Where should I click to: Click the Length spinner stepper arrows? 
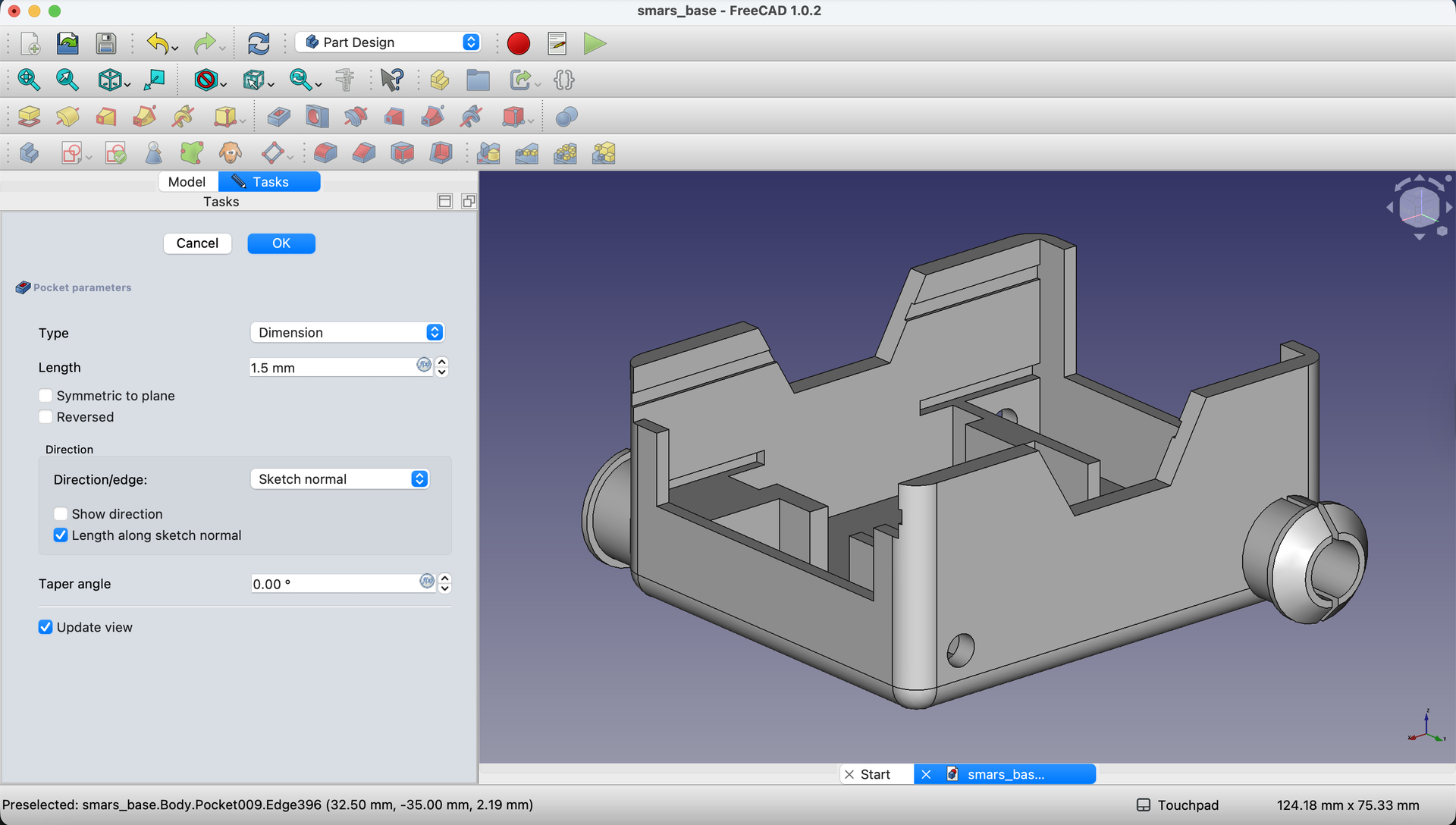(x=442, y=367)
